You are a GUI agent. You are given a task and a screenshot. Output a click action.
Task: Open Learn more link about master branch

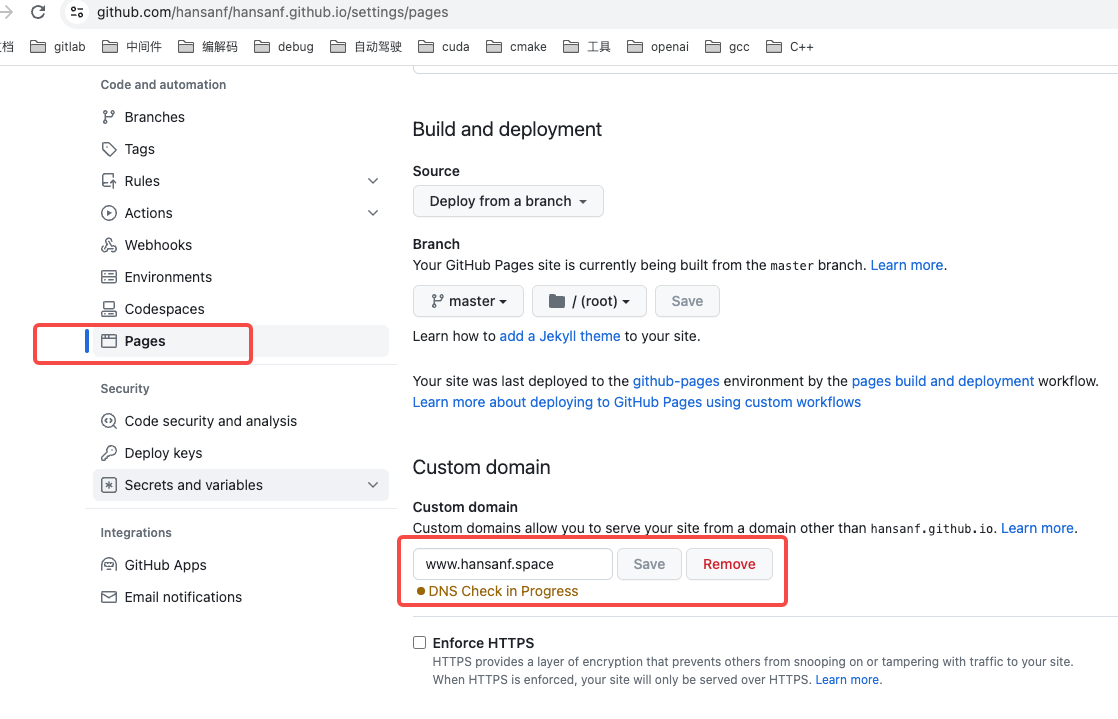pos(906,265)
